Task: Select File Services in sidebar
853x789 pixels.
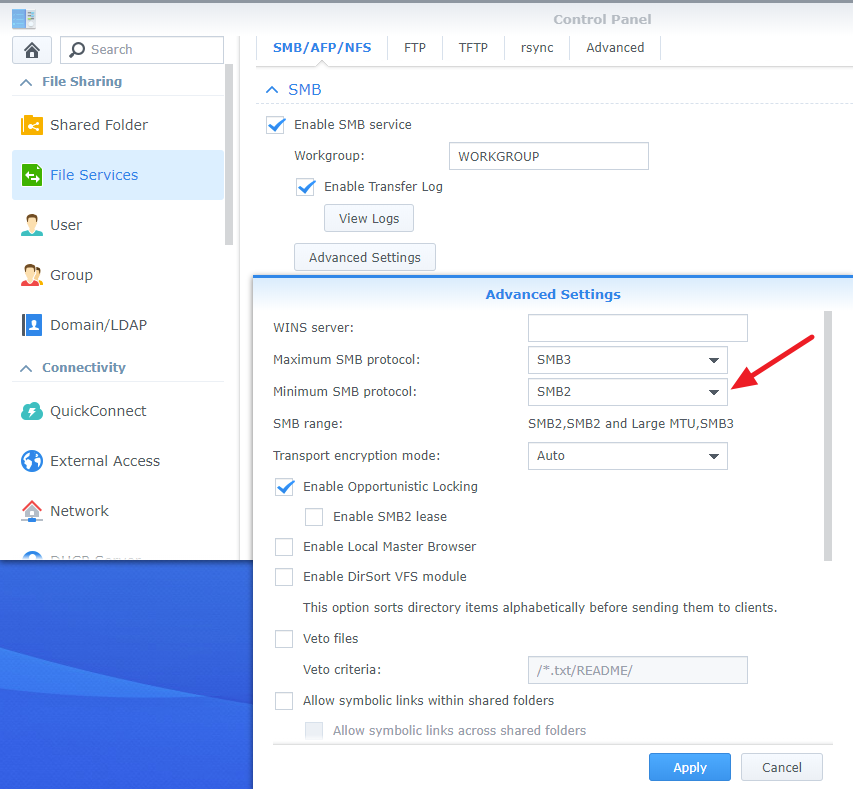Action: click(x=118, y=175)
